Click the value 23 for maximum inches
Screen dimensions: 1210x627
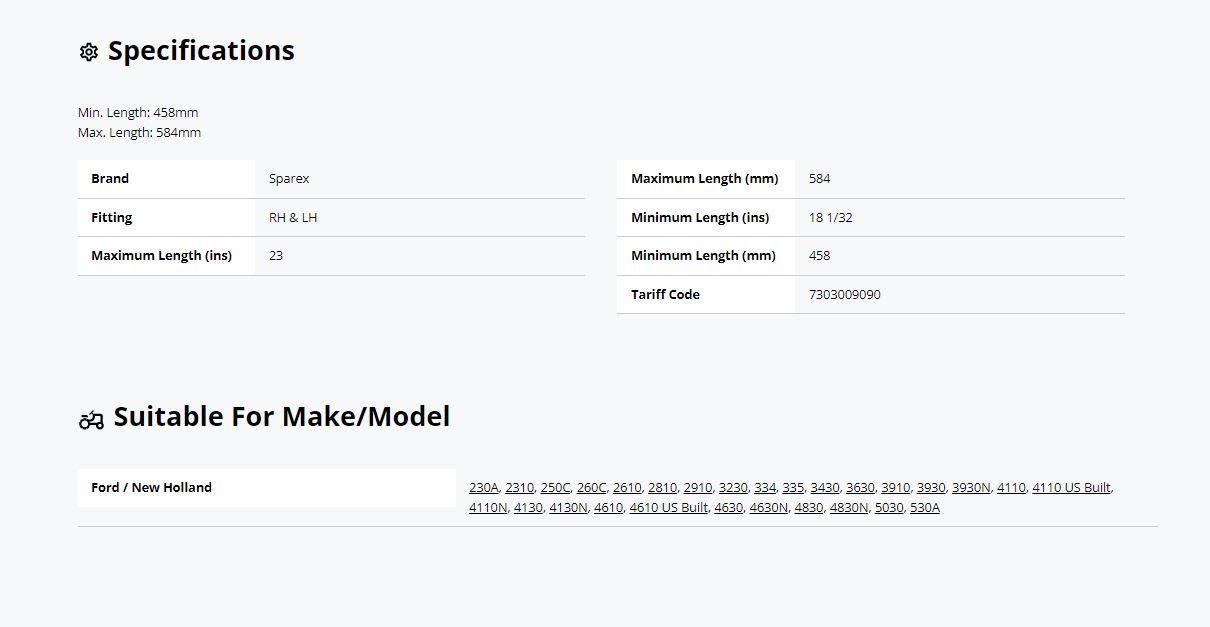pos(276,255)
